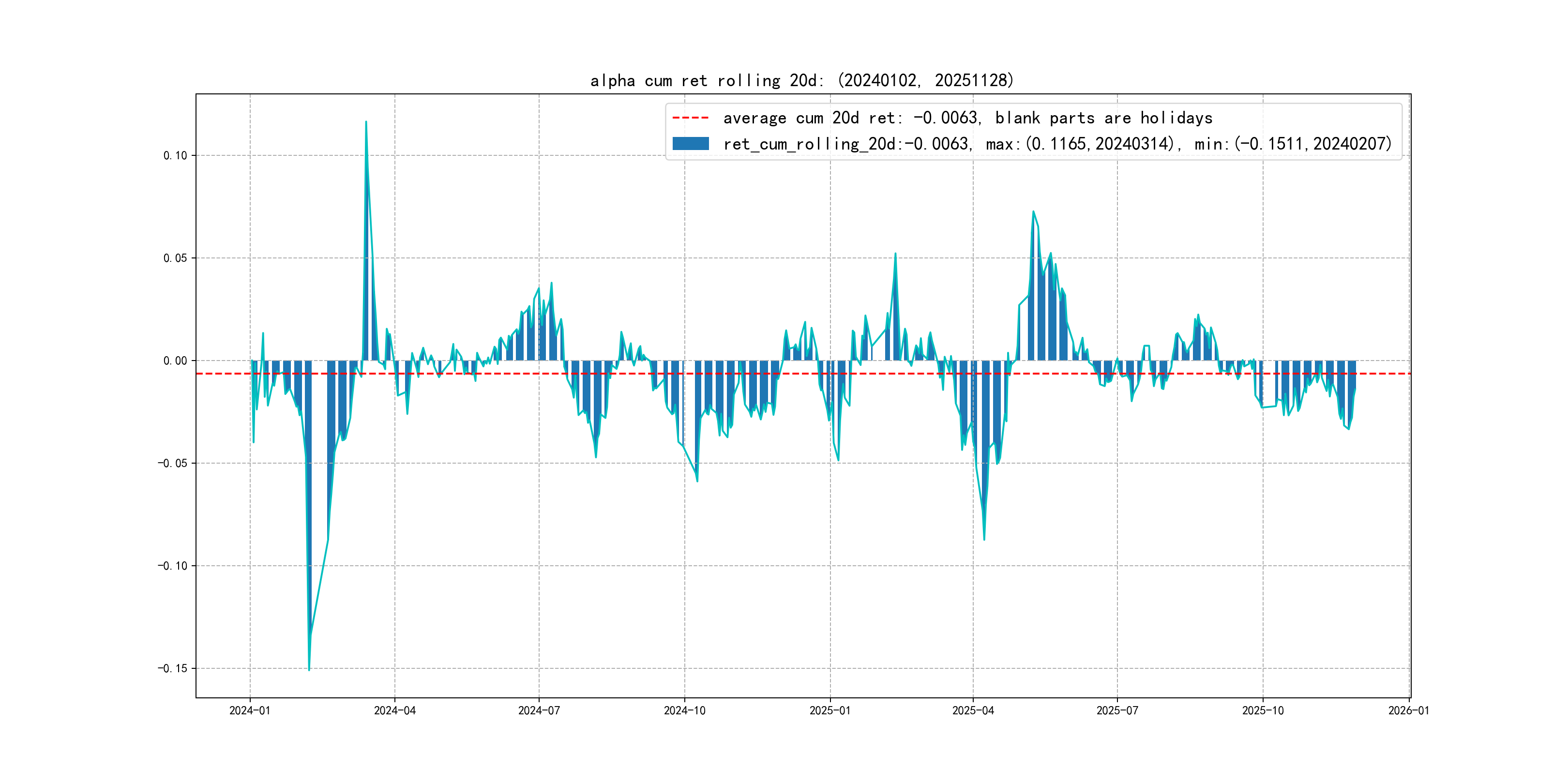The height and width of the screenshot is (784, 1568).
Task: Click the red dashed legend line sample
Action: (x=690, y=118)
